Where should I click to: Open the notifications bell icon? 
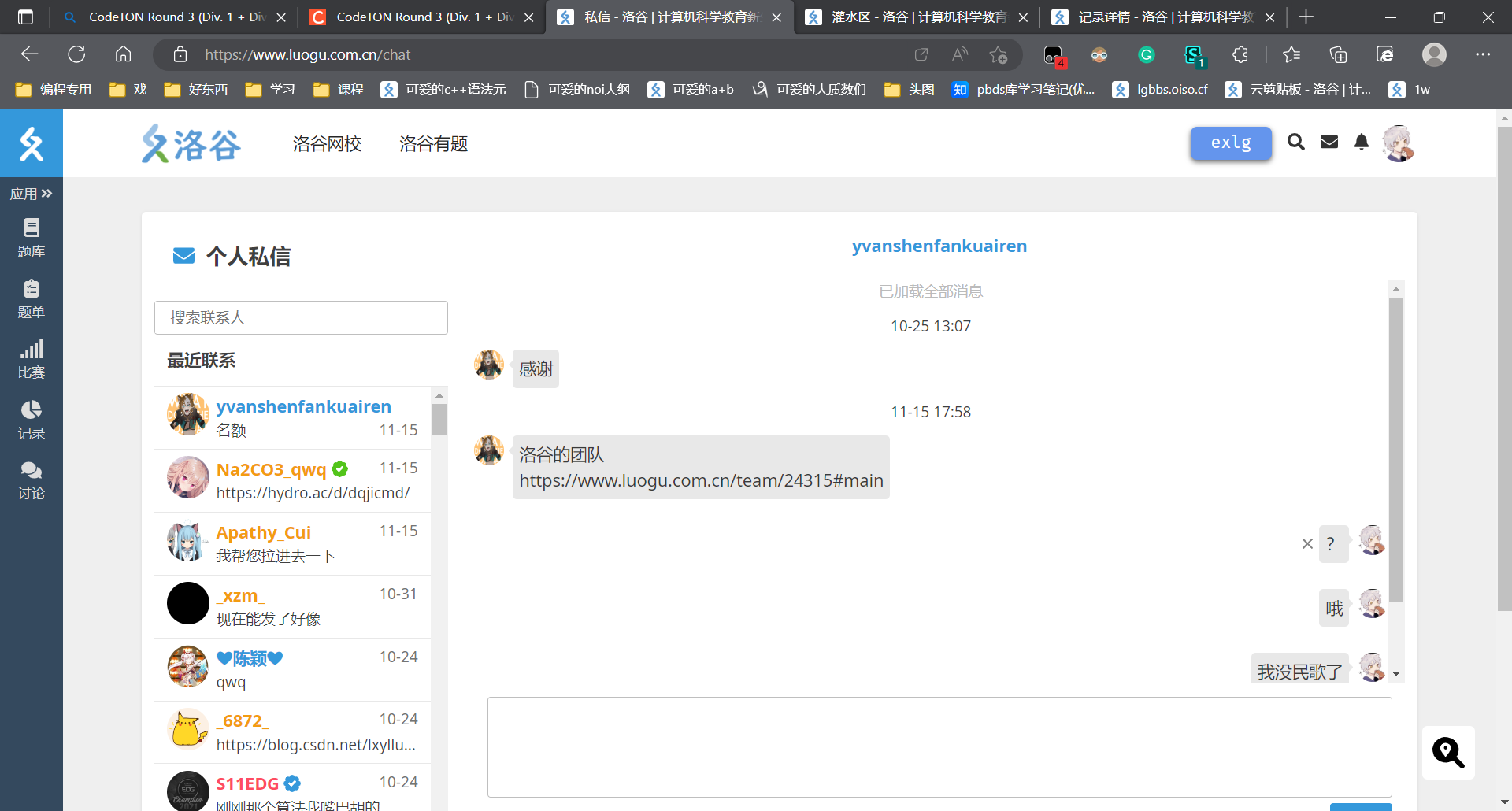coord(1362,142)
